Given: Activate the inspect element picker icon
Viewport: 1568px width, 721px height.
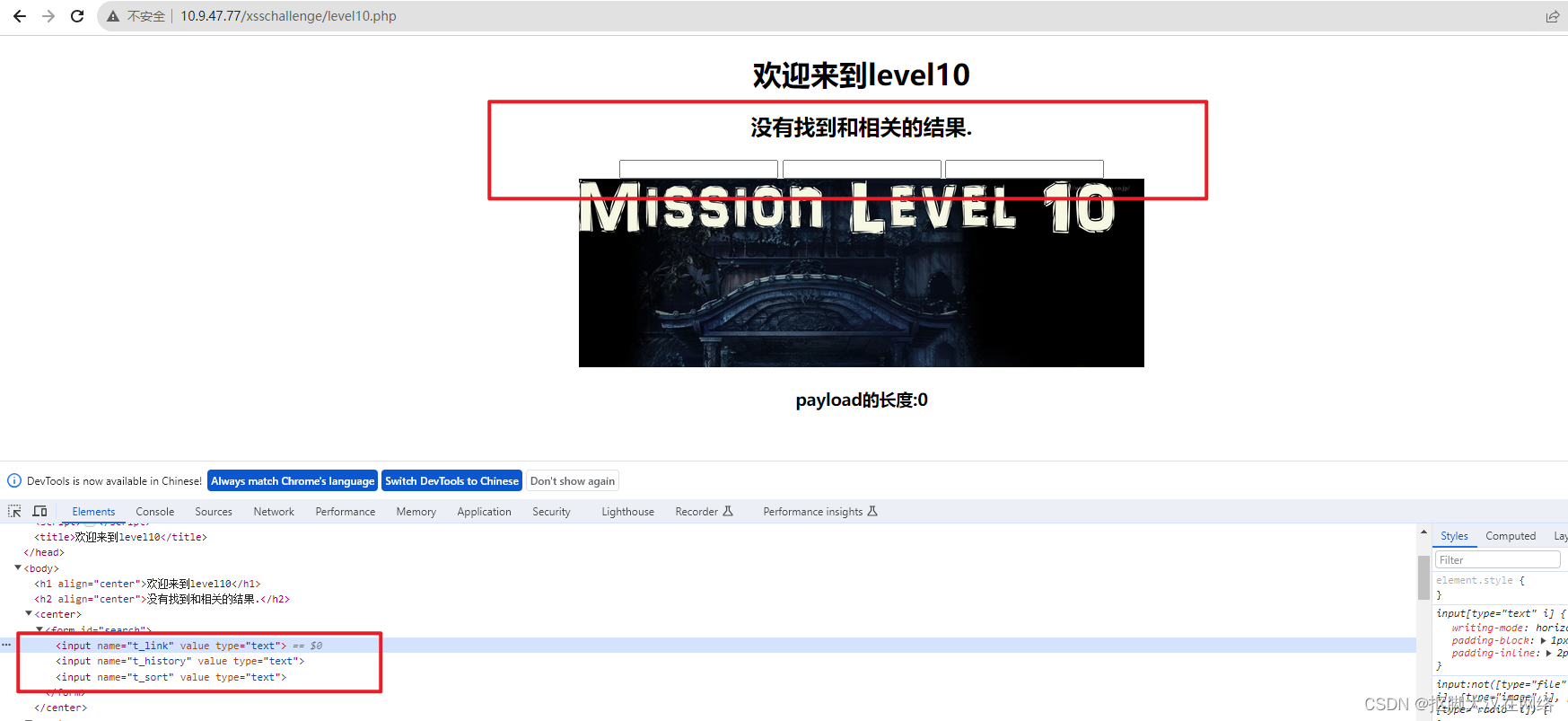Looking at the screenshot, I should point(14,511).
